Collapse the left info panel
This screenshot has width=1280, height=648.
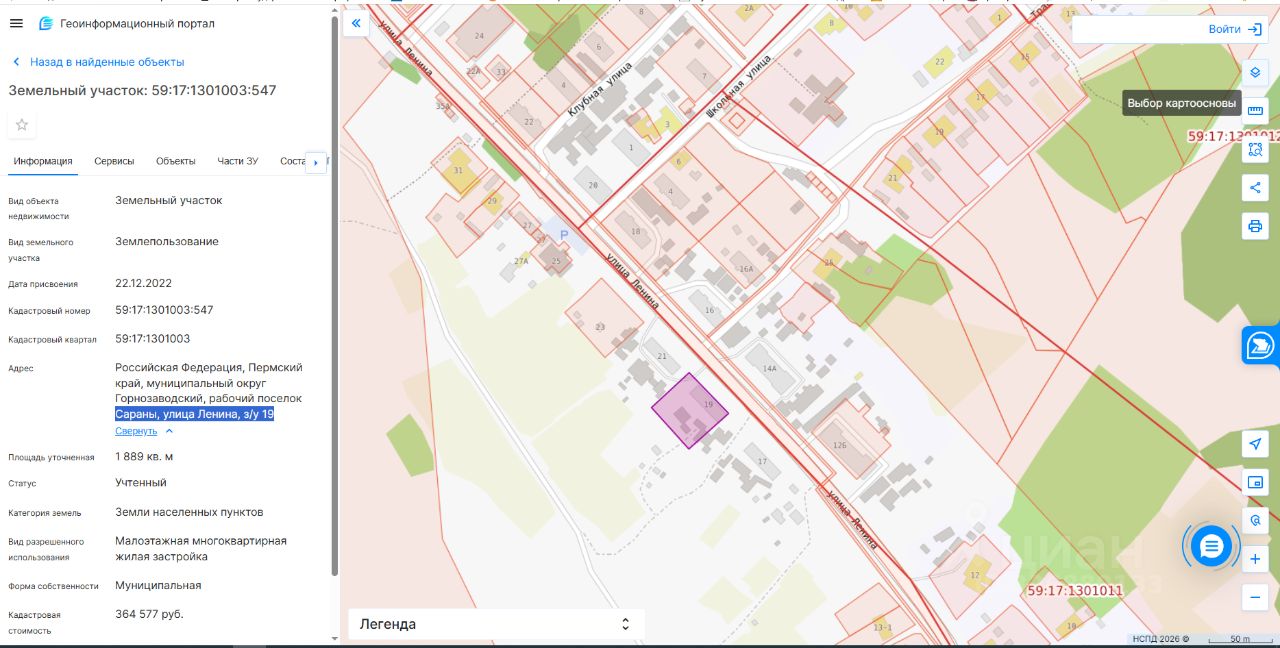tap(356, 23)
